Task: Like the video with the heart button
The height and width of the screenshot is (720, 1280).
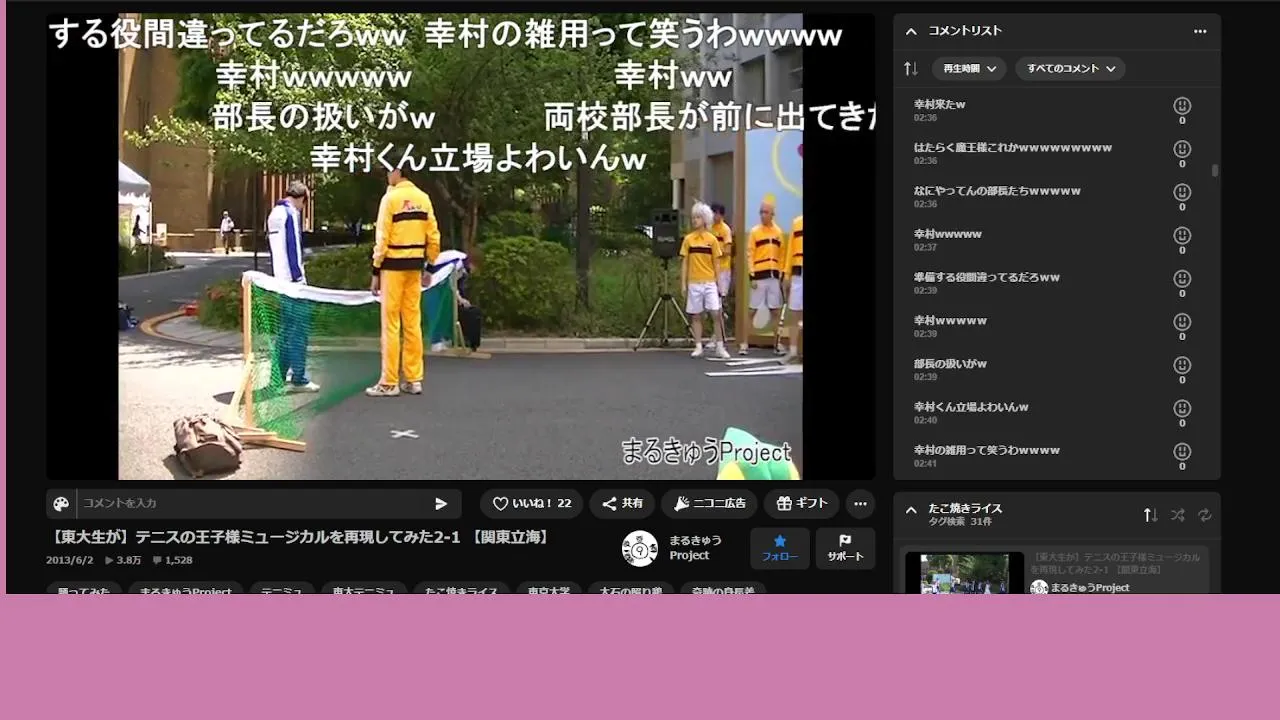Action: click(x=531, y=504)
